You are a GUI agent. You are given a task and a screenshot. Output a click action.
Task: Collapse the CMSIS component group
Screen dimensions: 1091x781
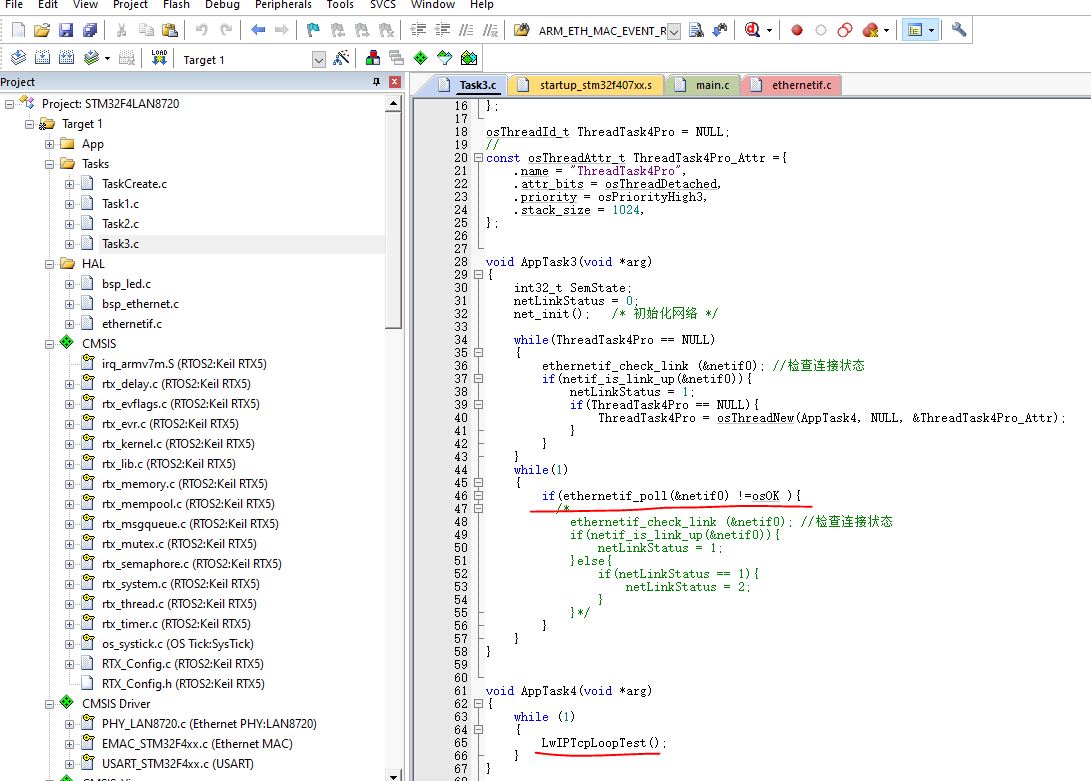tap(49, 344)
